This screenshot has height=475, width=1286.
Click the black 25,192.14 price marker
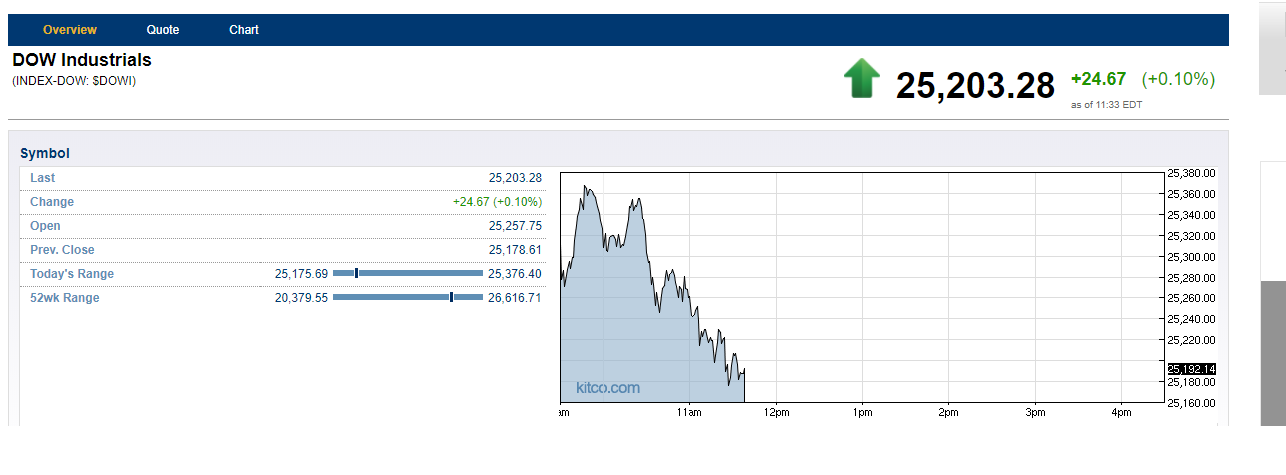click(x=1190, y=369)
